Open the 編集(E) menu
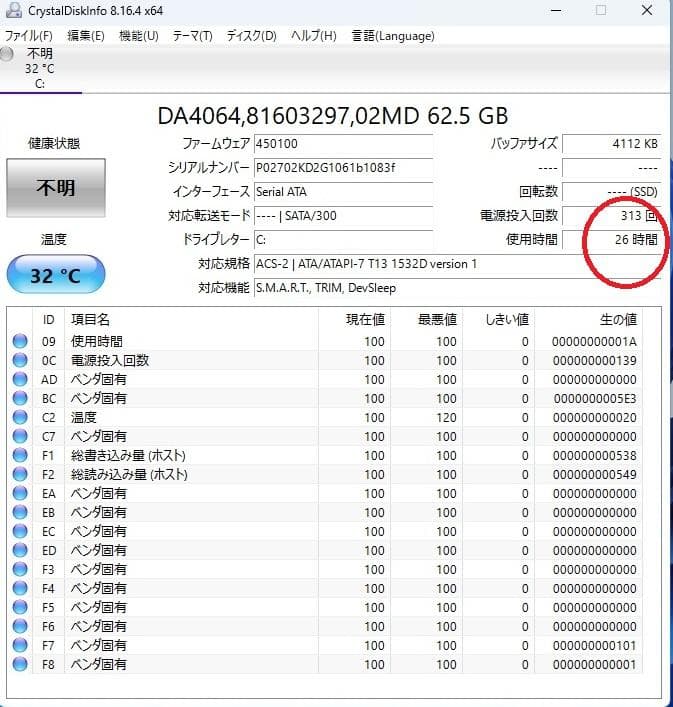673x707 pixels. (x=86, y=36)
